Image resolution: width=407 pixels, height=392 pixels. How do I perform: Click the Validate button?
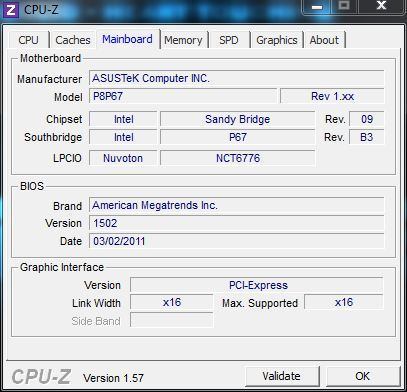(282, 376)
